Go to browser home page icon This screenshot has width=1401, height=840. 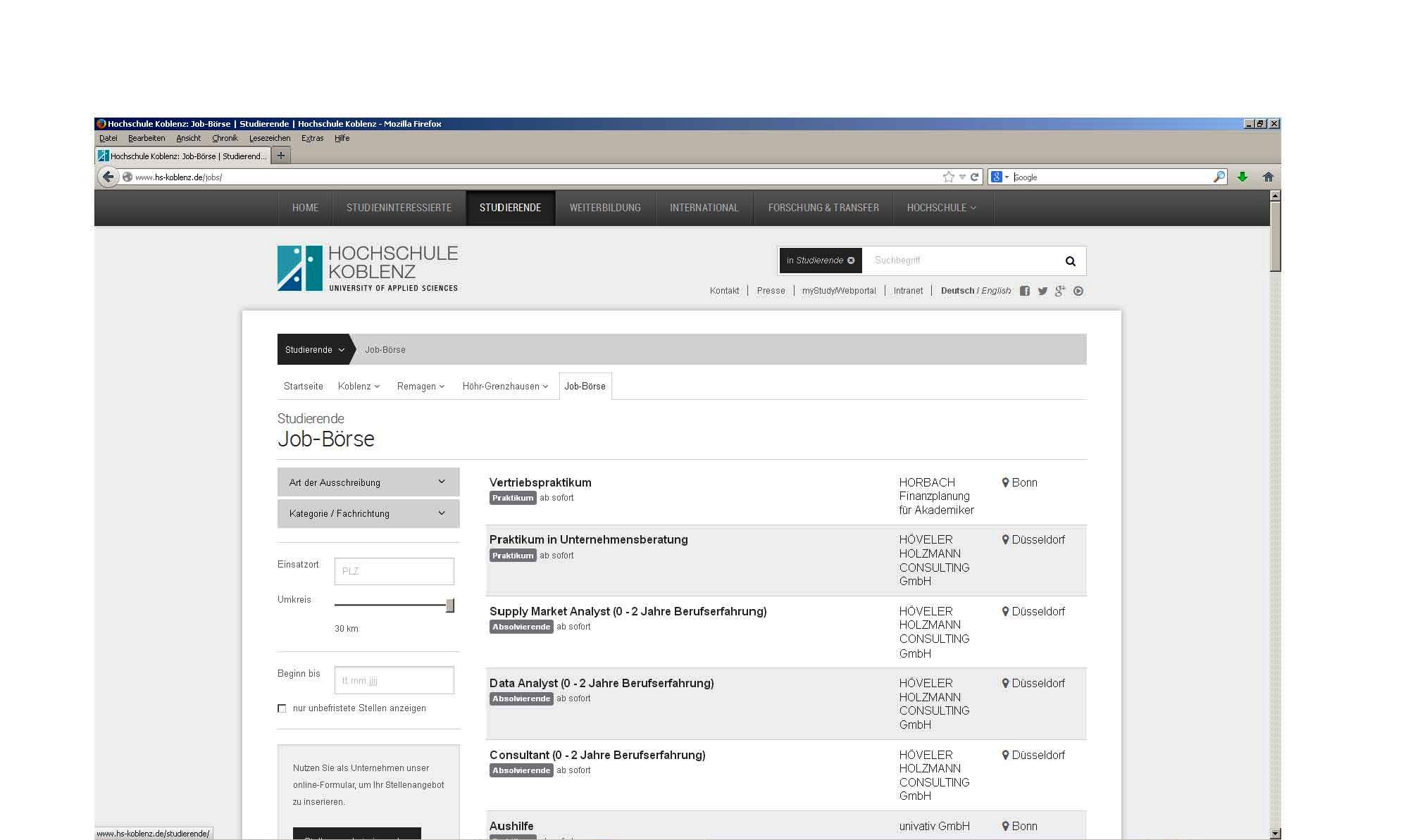point(1268,177)
